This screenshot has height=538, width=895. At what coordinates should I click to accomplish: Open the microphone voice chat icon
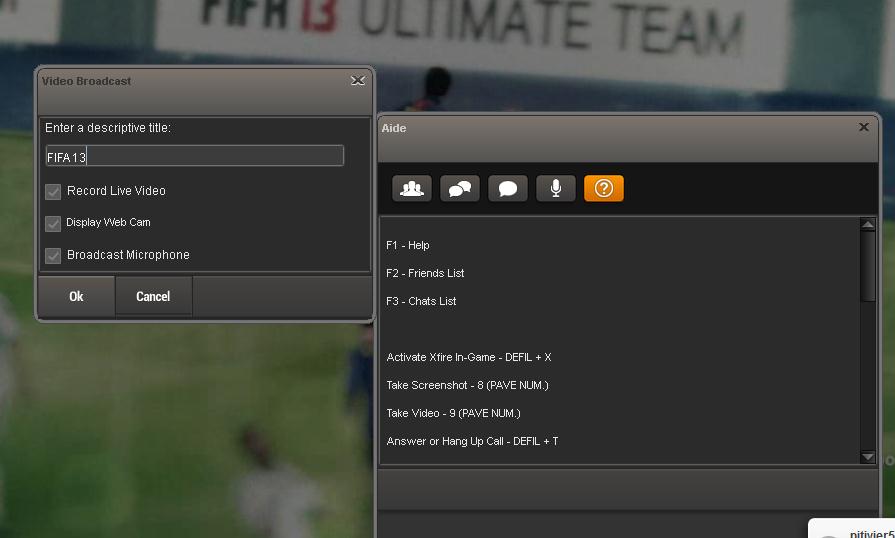point(555,188)
